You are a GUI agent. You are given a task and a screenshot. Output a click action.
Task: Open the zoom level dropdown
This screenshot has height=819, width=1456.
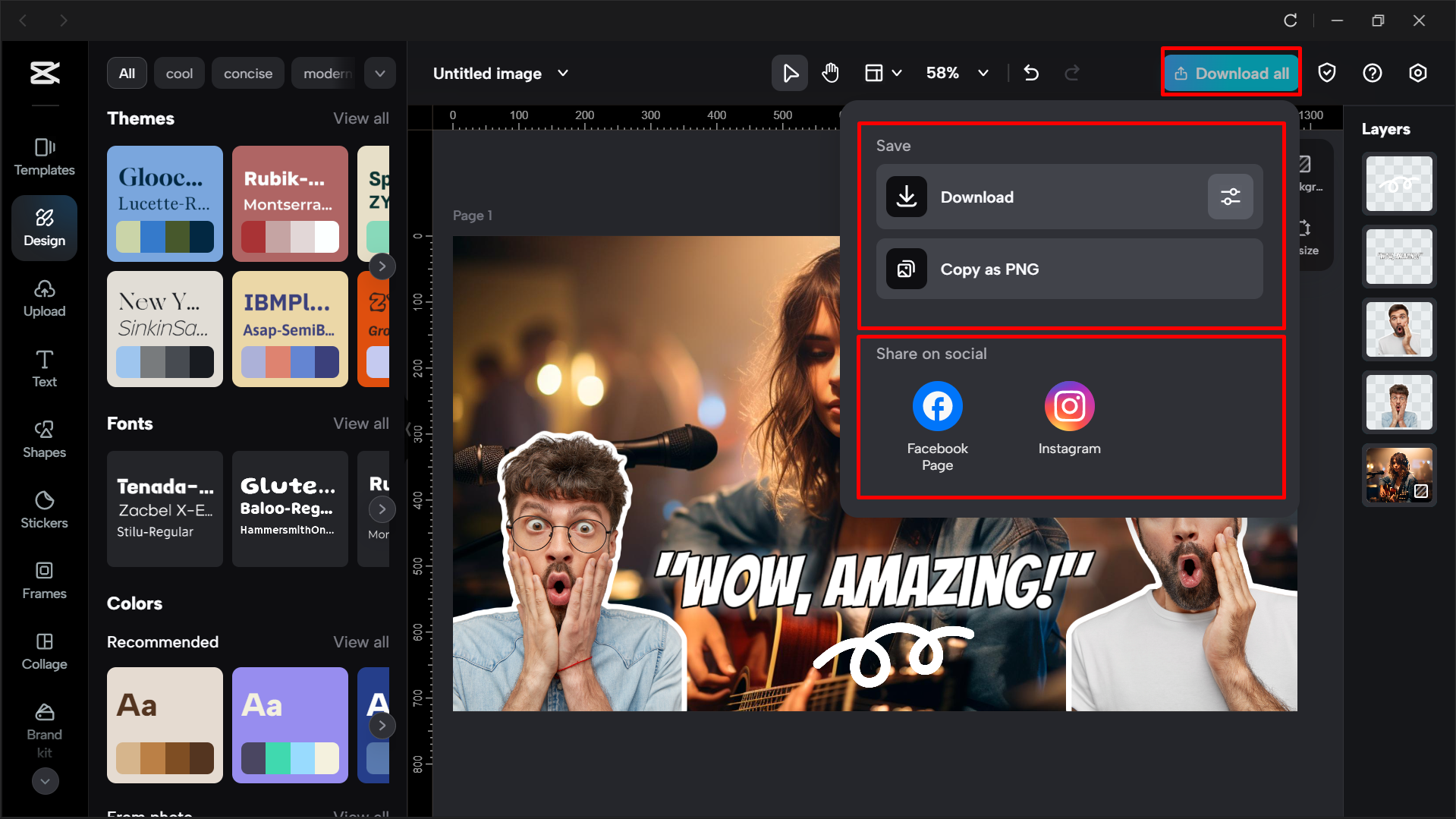[x=983, y=73]
